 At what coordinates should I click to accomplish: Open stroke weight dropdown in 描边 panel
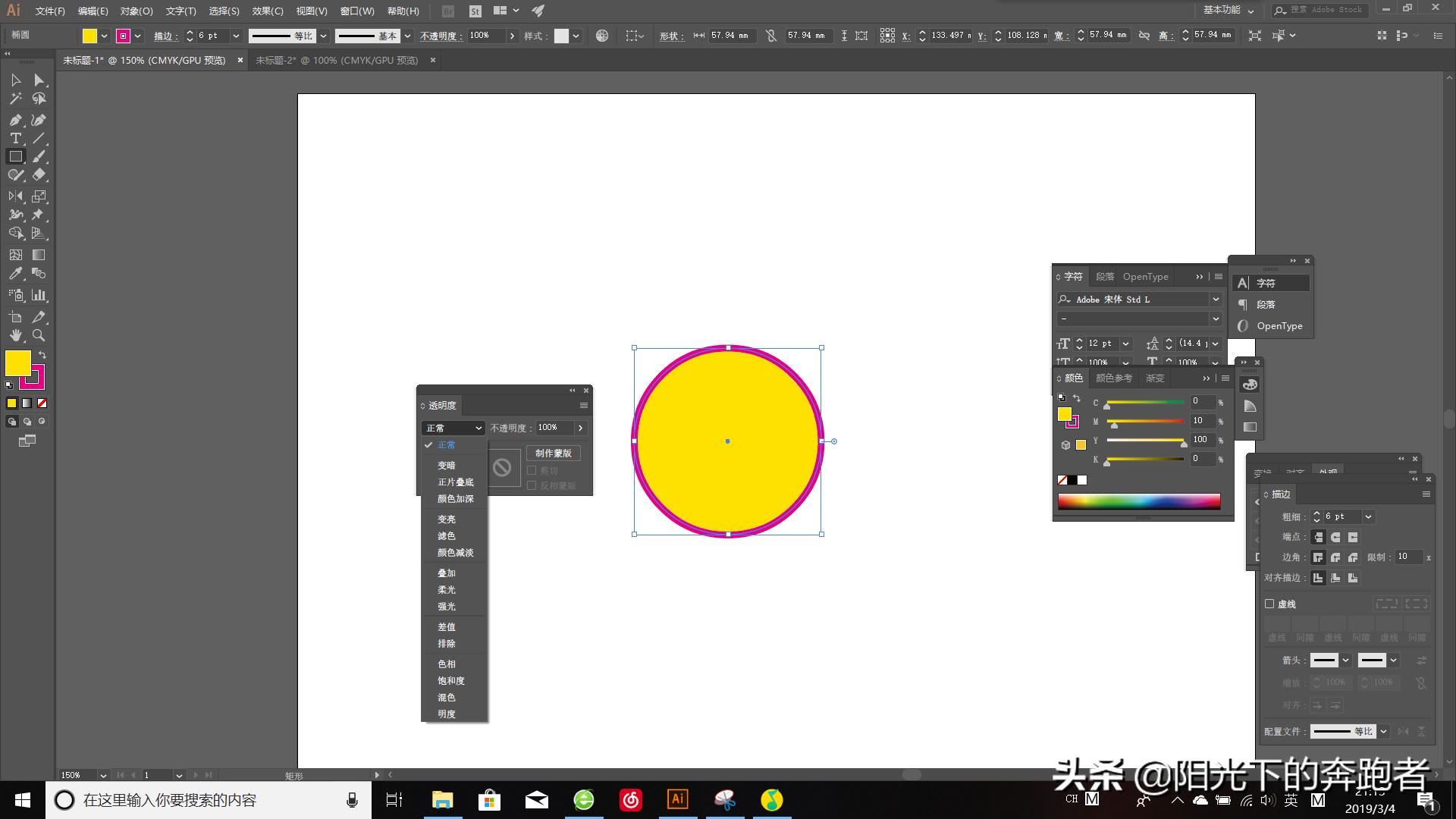1368,516
